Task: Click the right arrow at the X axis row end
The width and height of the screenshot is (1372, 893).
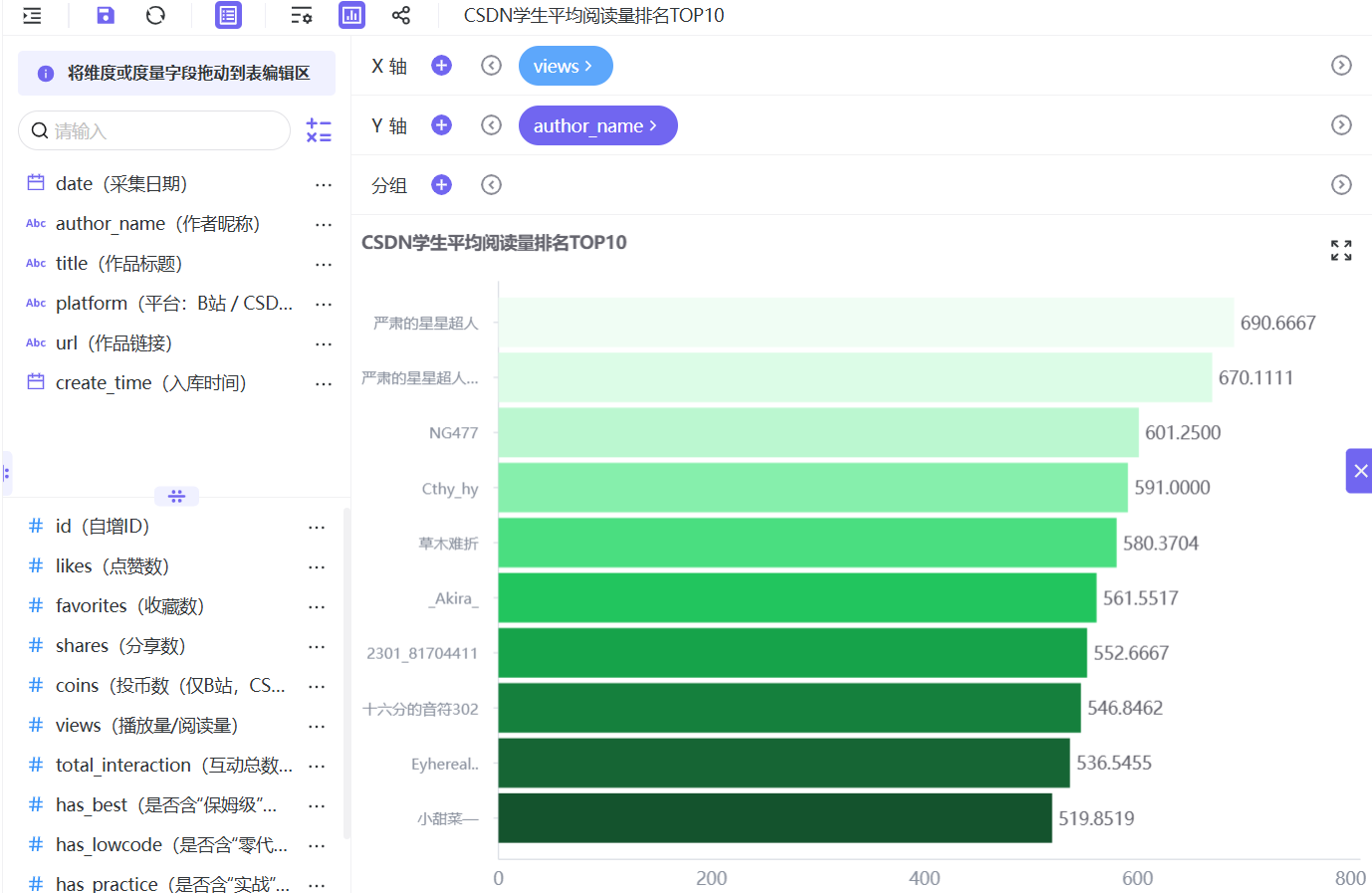Action: click(1341, 66)
